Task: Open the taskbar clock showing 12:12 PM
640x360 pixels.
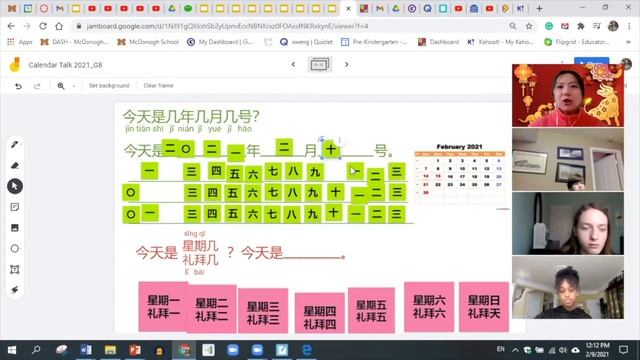Action: click(x=597, y=350)
